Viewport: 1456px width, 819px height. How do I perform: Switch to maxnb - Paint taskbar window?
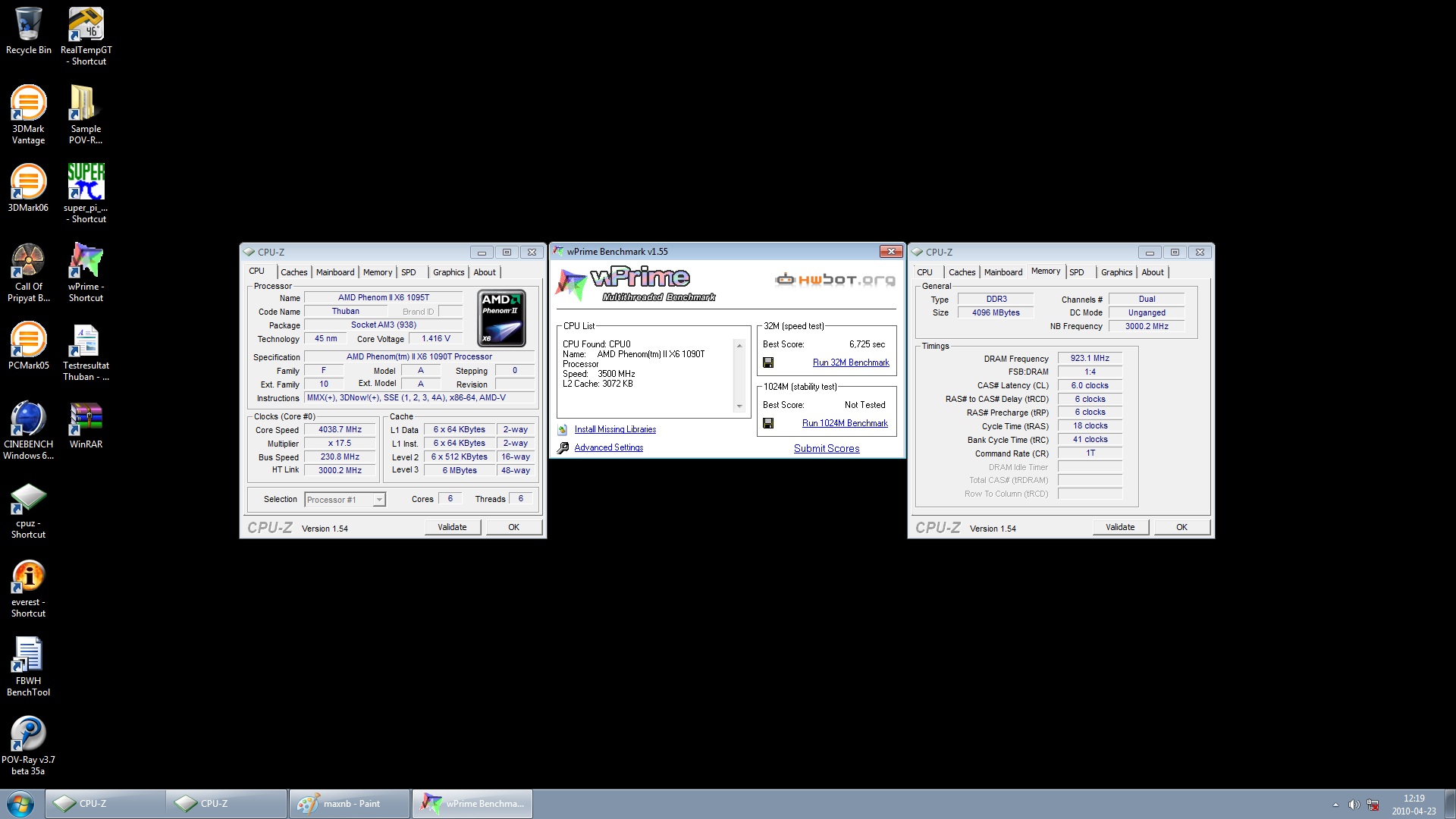350,804
